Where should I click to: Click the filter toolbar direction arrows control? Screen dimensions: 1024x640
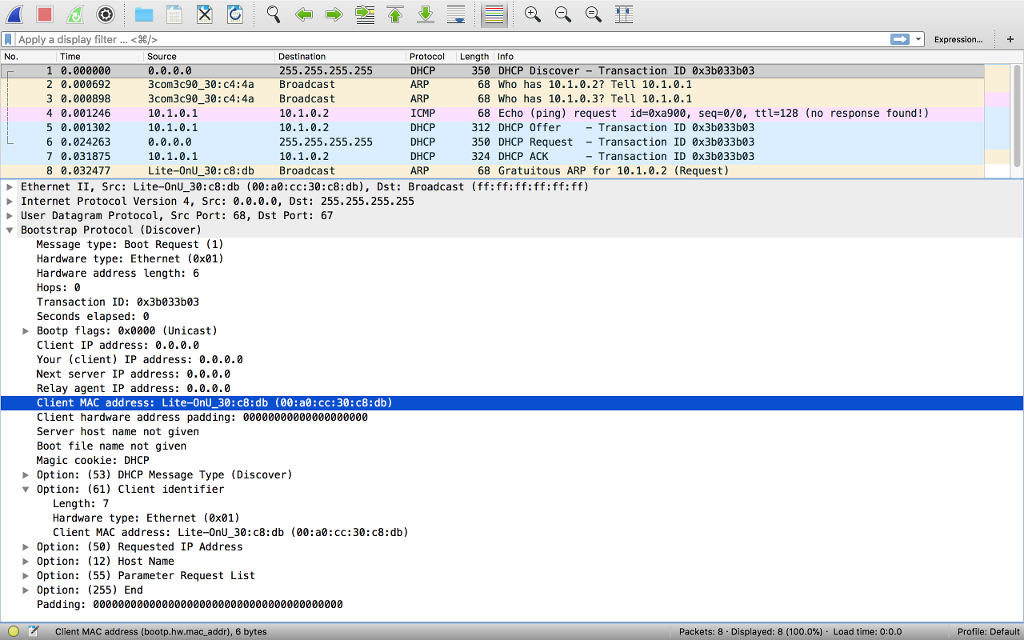click(903, 39)
